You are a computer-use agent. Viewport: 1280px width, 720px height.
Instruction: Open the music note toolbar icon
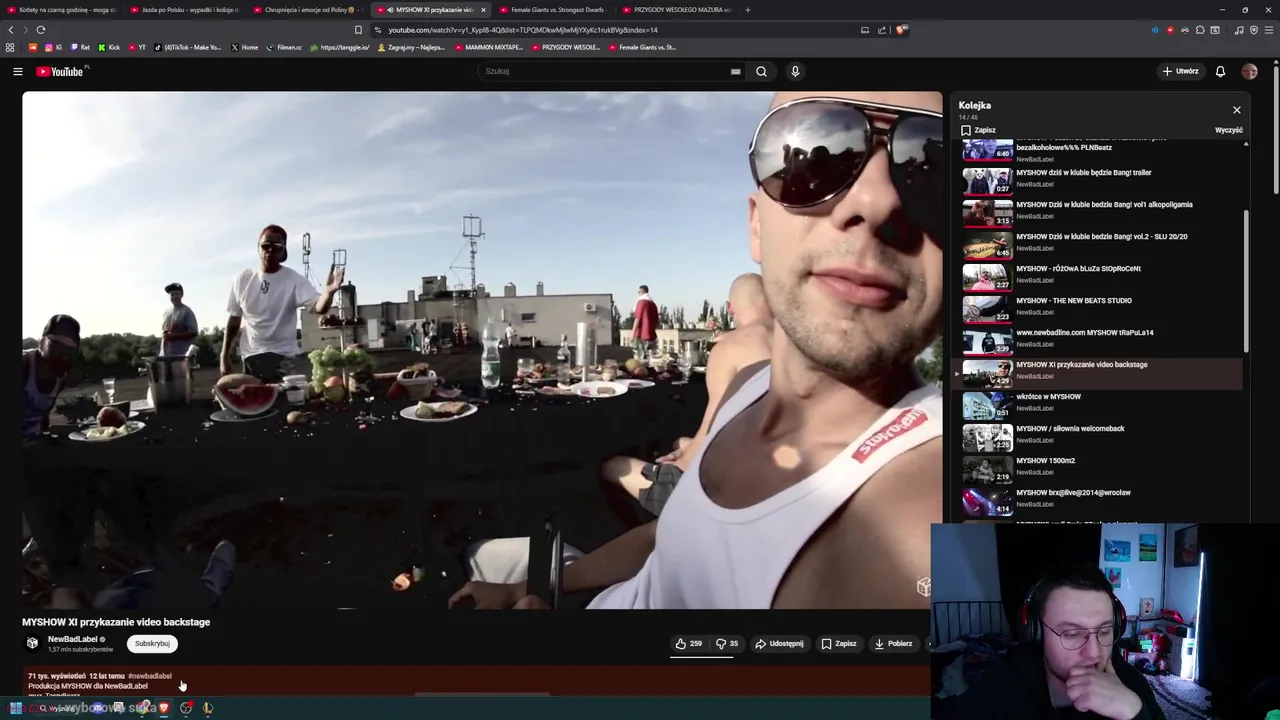click(1239, 30)
